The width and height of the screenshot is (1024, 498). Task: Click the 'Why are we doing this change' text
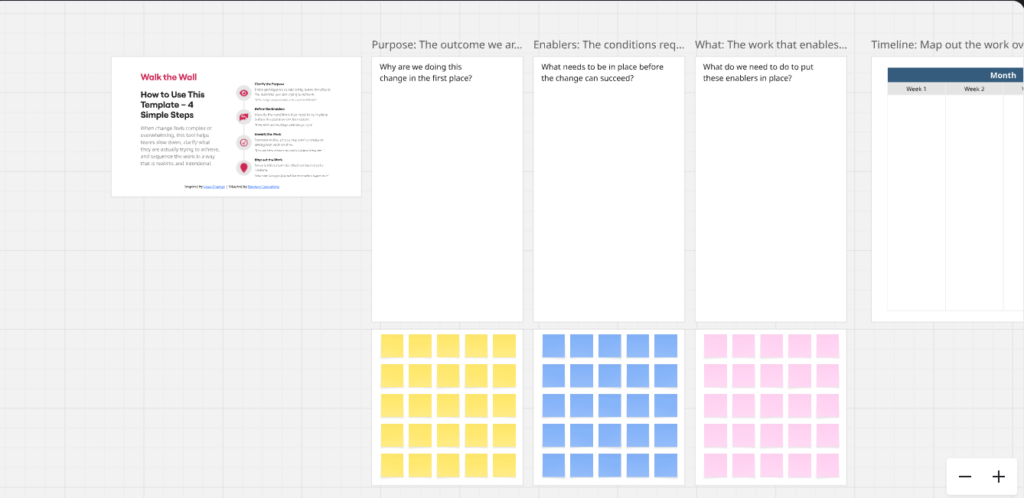tap(426, 73)
